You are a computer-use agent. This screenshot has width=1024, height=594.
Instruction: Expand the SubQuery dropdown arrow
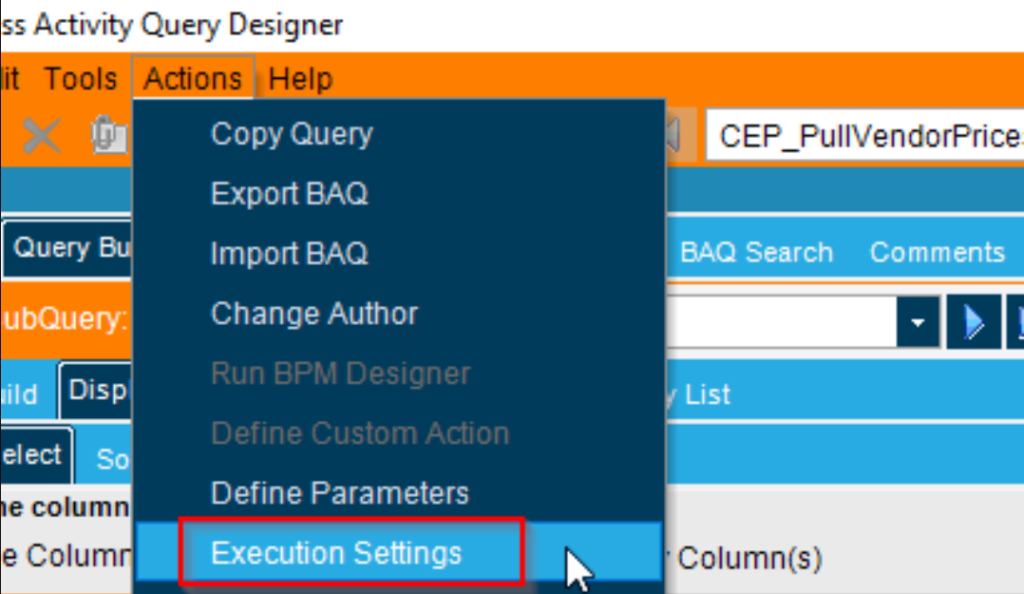click(x=918, y=322)
